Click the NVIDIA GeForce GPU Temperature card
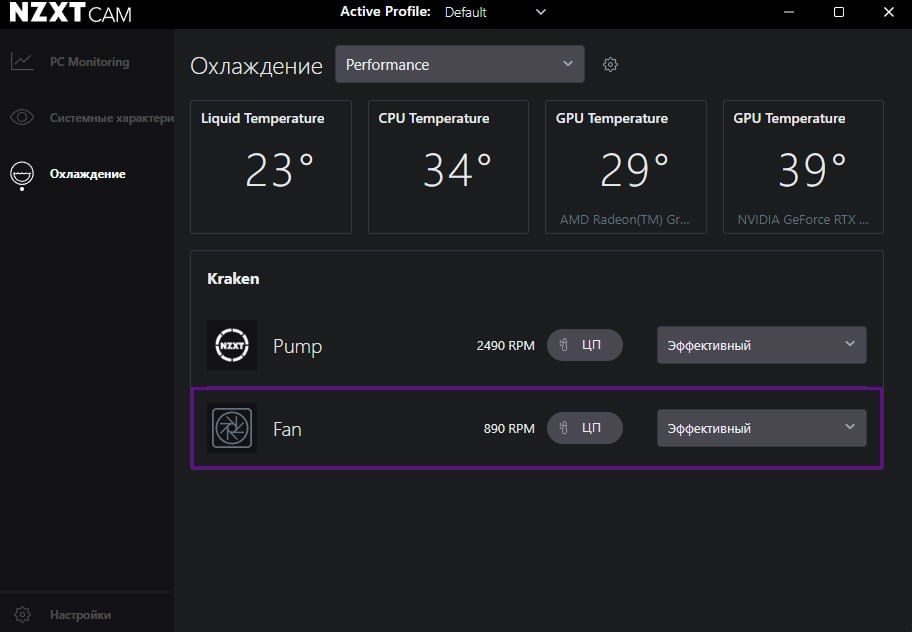Image resolution: width=912 pixels, height=632 pixels. pyautogui.click(x=803, y=167)
